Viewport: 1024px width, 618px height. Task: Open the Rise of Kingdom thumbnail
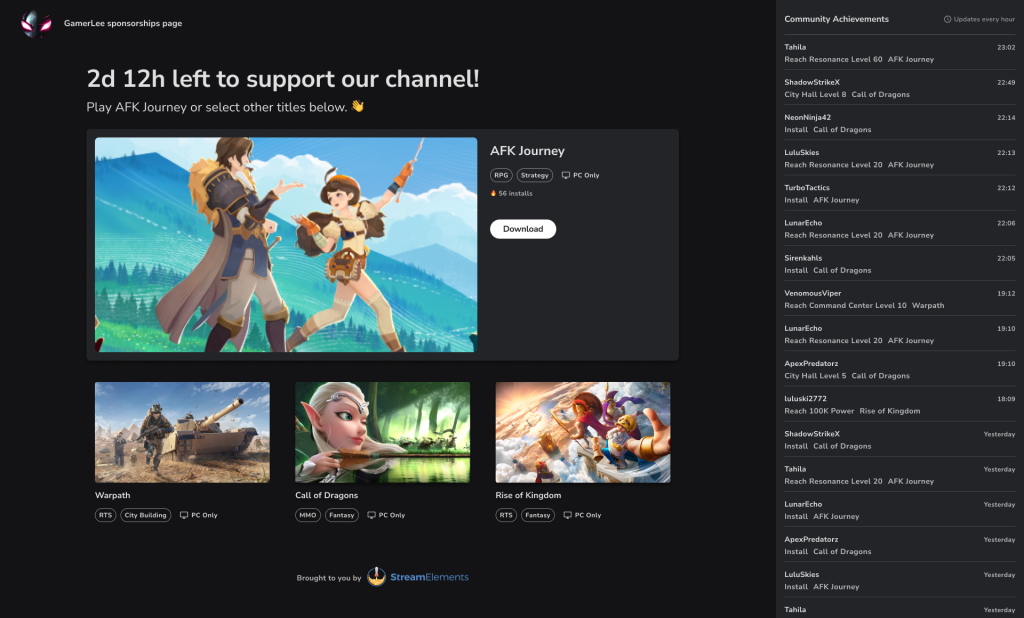coord(582,432)
